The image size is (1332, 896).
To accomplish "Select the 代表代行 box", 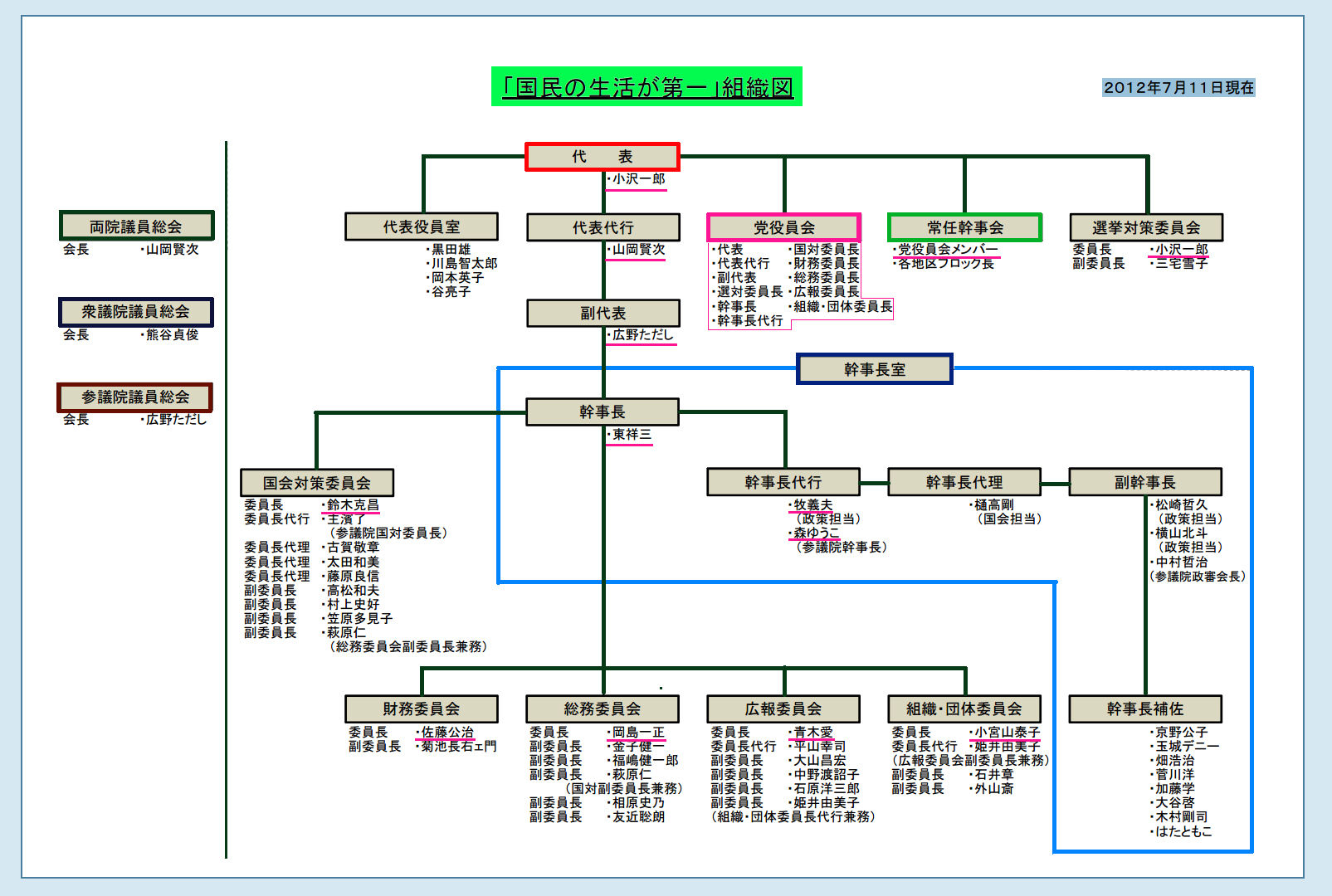I will pyautogui.click(x=603, y=227).
